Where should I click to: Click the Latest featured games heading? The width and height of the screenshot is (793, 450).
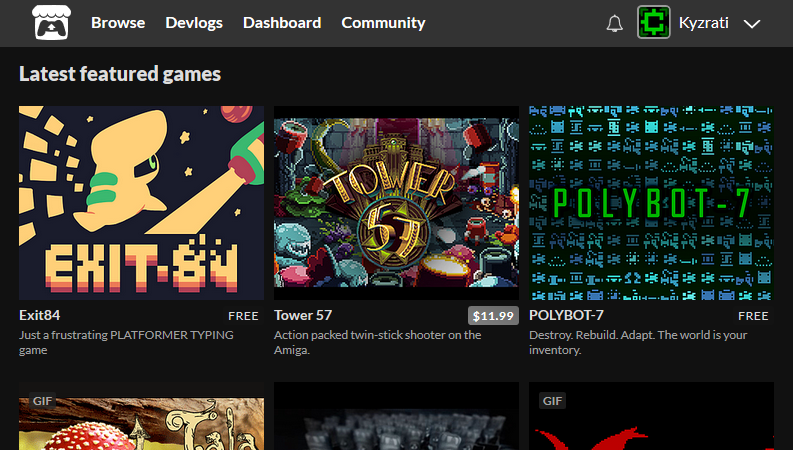120,74
